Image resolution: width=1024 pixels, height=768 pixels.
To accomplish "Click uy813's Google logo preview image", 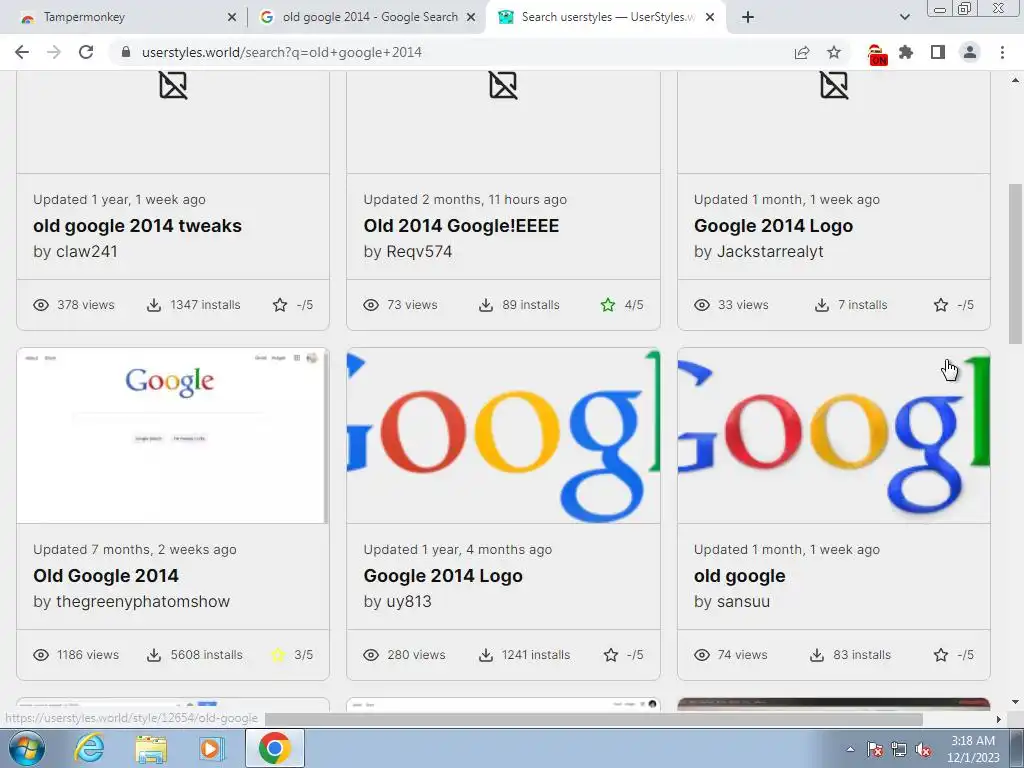I will pos(504,436).
